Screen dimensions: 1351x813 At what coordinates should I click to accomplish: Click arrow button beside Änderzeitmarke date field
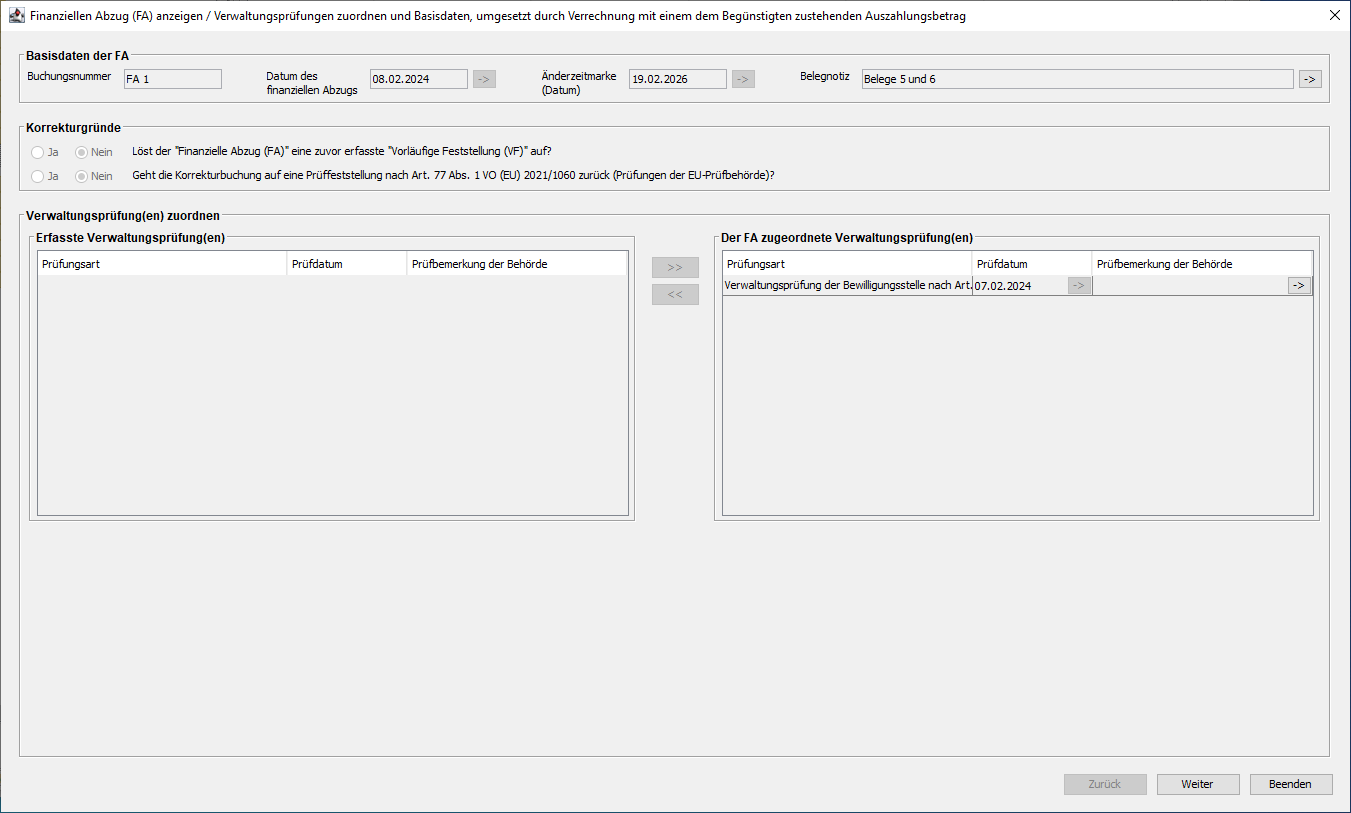(x=743, y=79)
